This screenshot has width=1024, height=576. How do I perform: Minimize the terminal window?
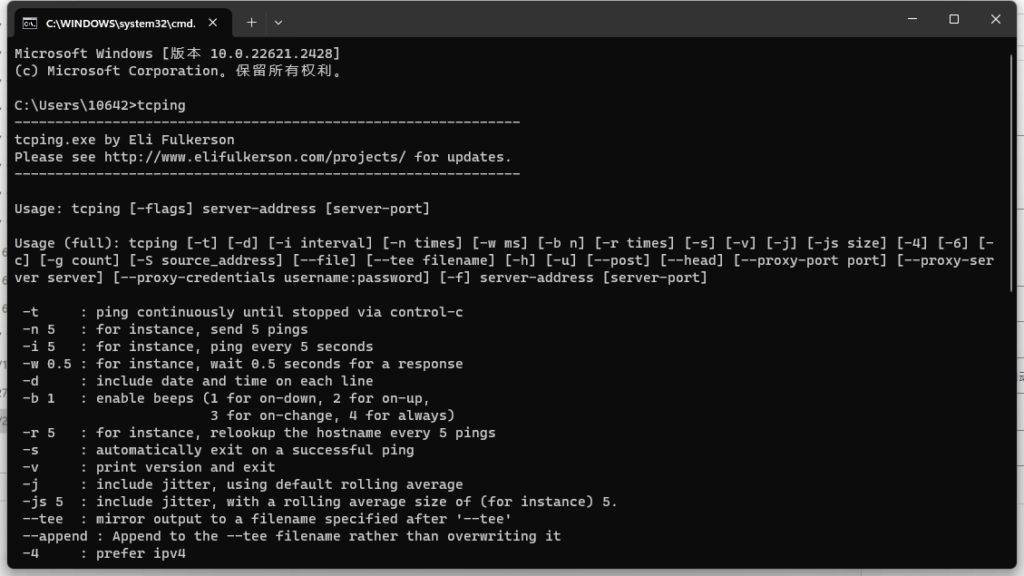point(910,19)
